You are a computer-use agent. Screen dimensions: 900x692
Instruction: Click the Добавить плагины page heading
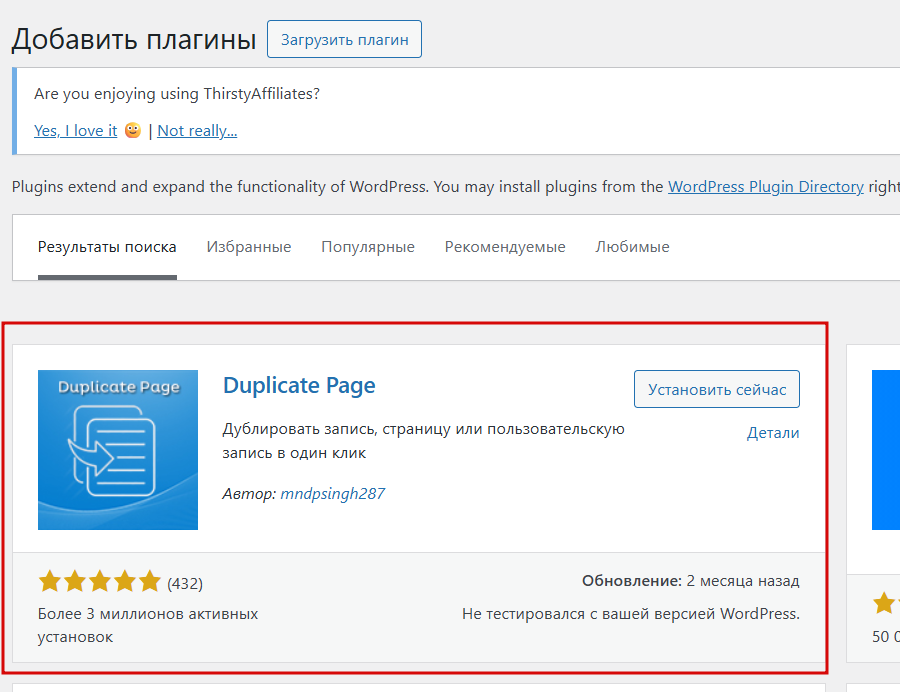coord(134,40)
